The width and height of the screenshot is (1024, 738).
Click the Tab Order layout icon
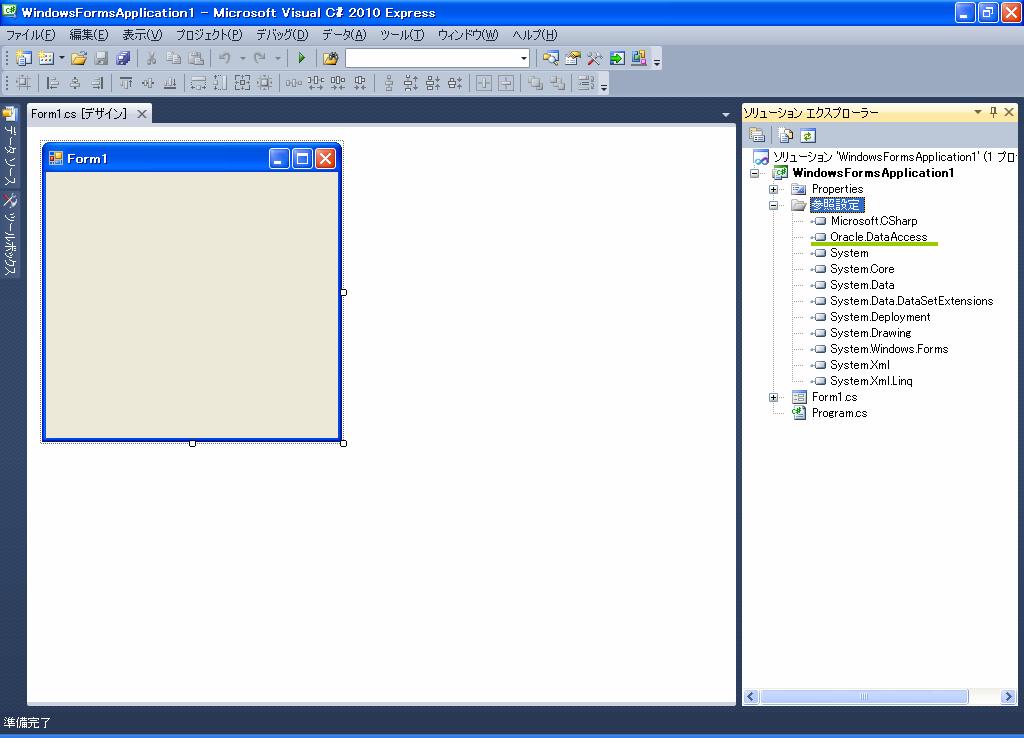point(586,83)
